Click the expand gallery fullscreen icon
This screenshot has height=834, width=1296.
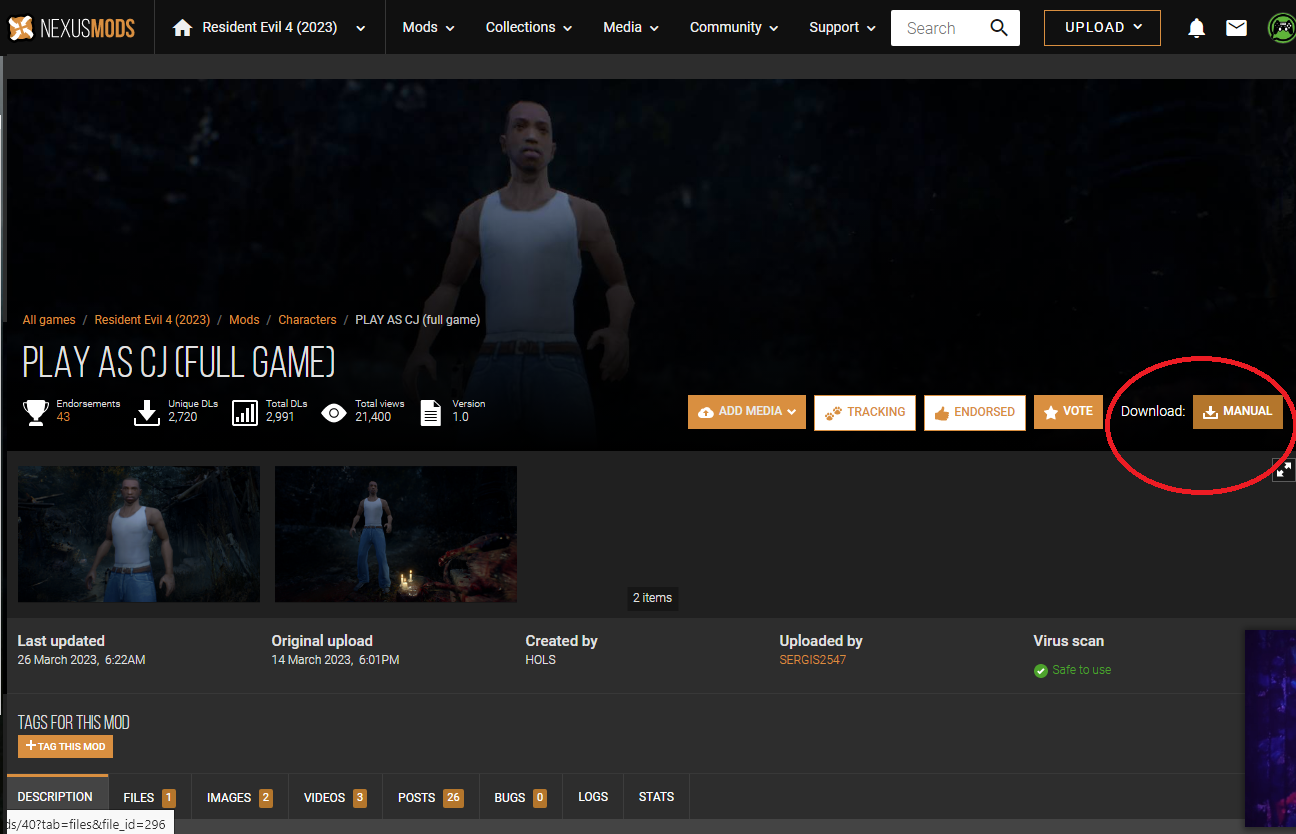click(x=1284, y=469)
